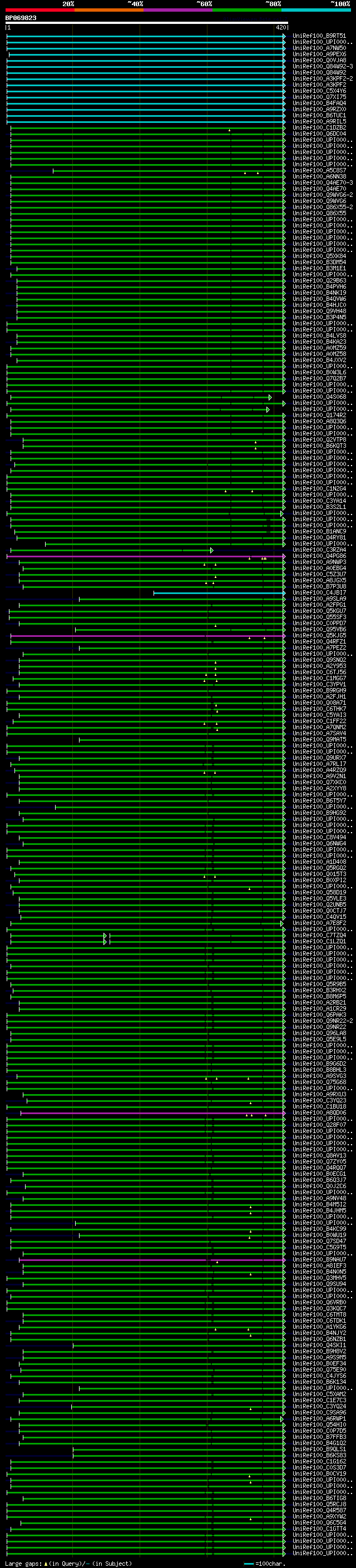The width and height of the screenshot is (356, 1568).
Task: Select hit label UniRef100_Q9URX7
Action: [319, 759]
